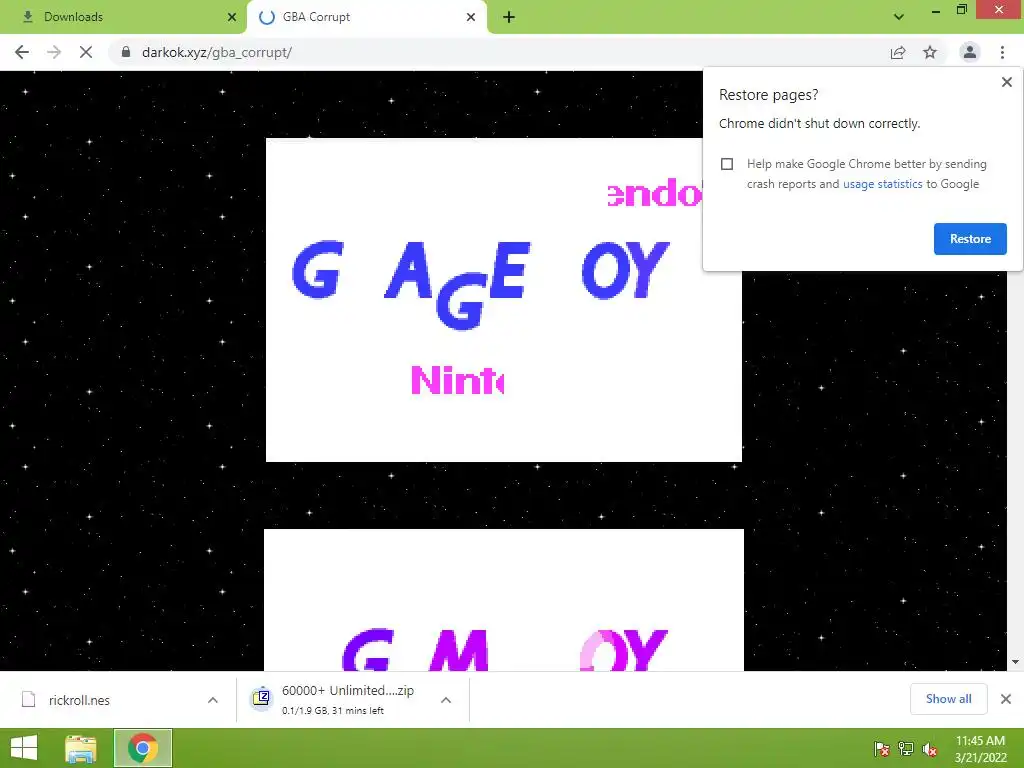
Task: Click the address bar URL darkok.xyz/gba_corrupt/
Action: tap(216, 52)
